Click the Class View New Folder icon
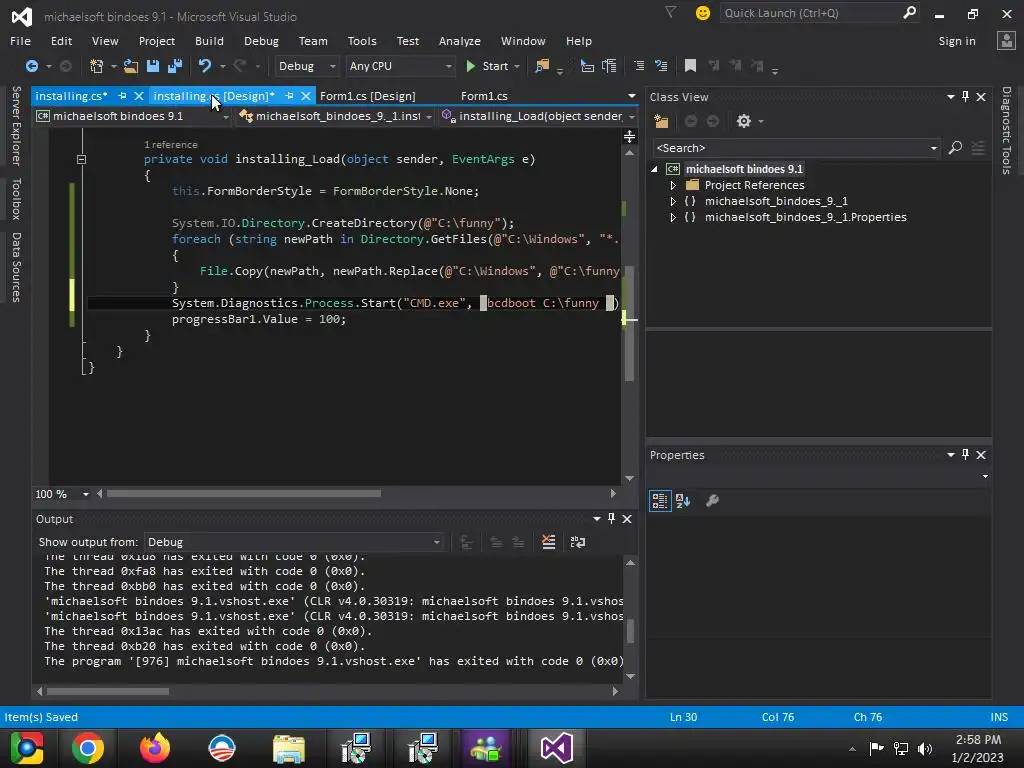The image size is (1024, 768). pyautogui.click(x=662, y=121)
